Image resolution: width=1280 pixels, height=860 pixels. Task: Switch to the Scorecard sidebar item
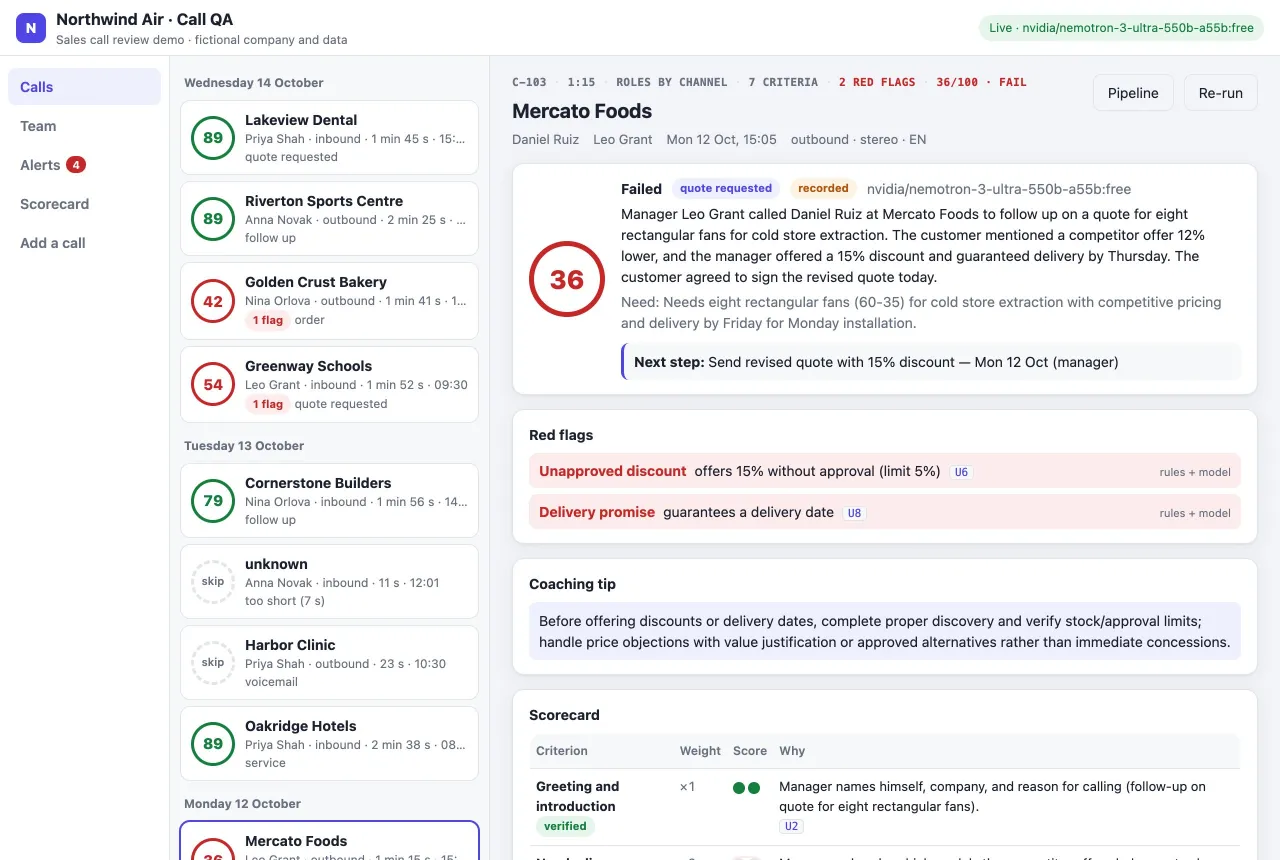click(84, 204)
